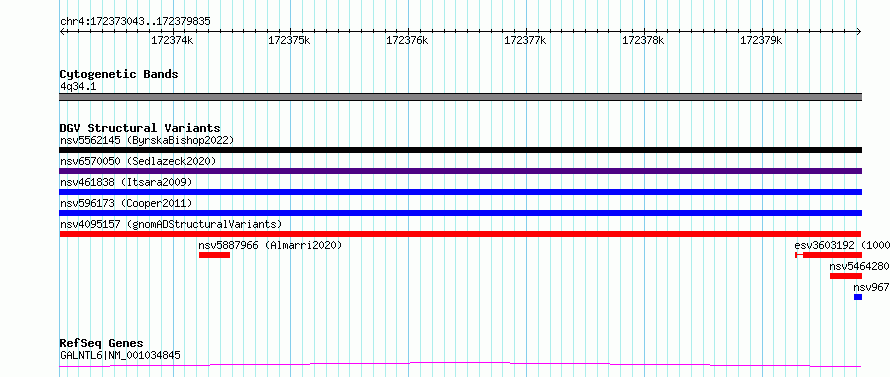Select the purple nsv6570050 Sedlazeck2020 bar
The image size is (890, 377).
point(460,171)
